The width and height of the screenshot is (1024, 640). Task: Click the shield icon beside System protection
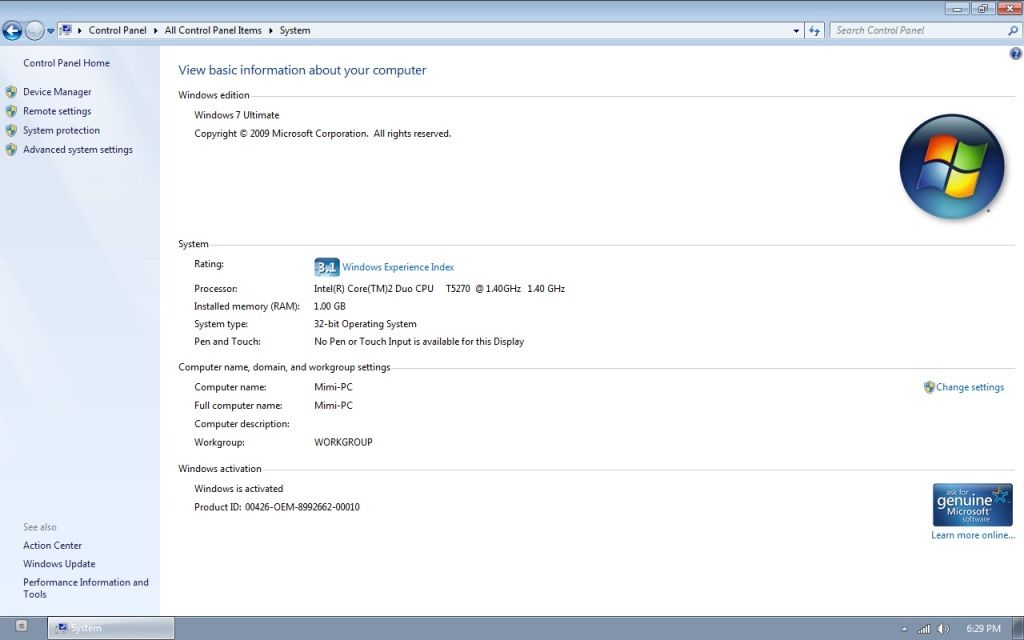pyautogui.click(x=11, y=130)
